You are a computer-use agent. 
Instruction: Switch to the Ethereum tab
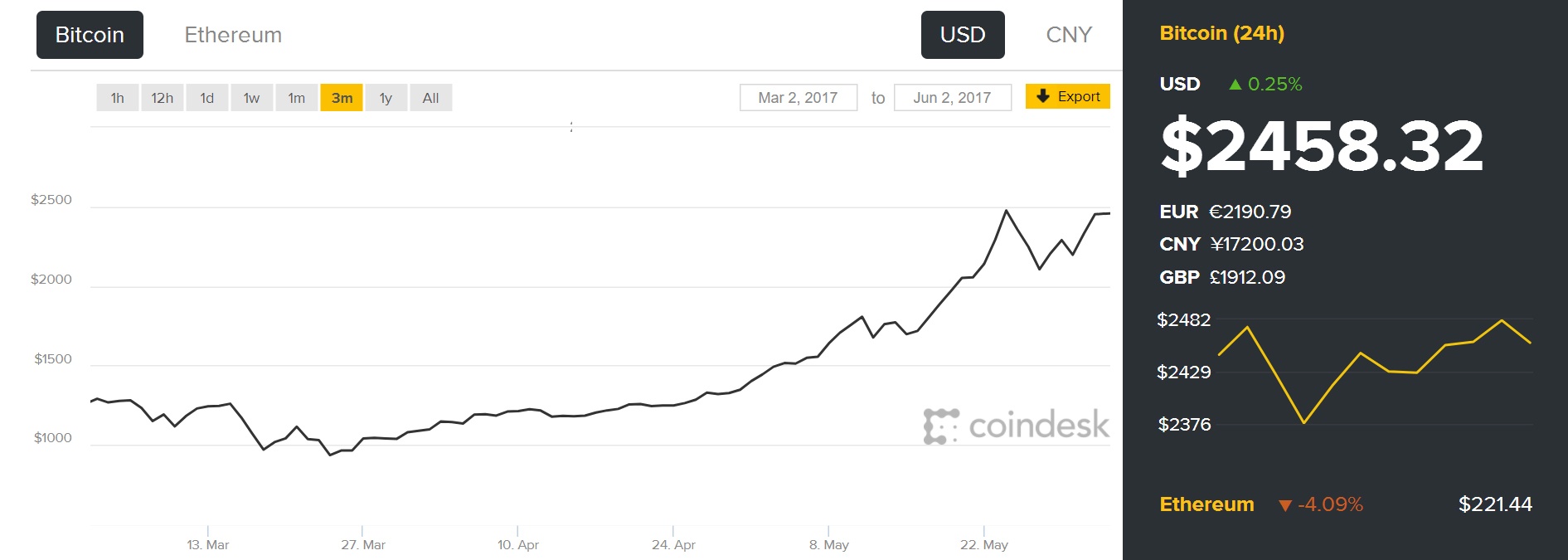(x=233, y=35)
